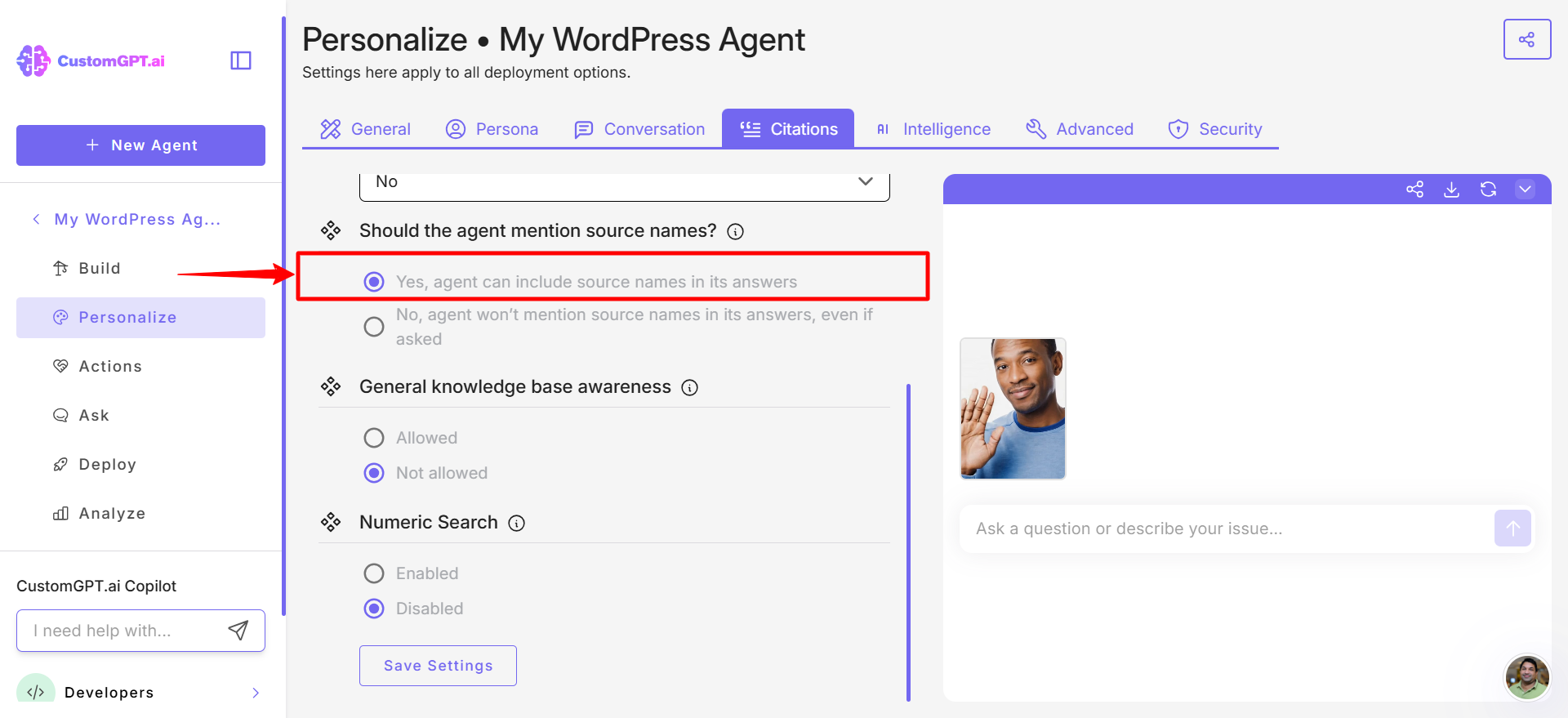The width and height of the screenshot is (1568, 718).
Task: Click the diamond icon beside knowledge base awareness
Action: pos(331,387)
